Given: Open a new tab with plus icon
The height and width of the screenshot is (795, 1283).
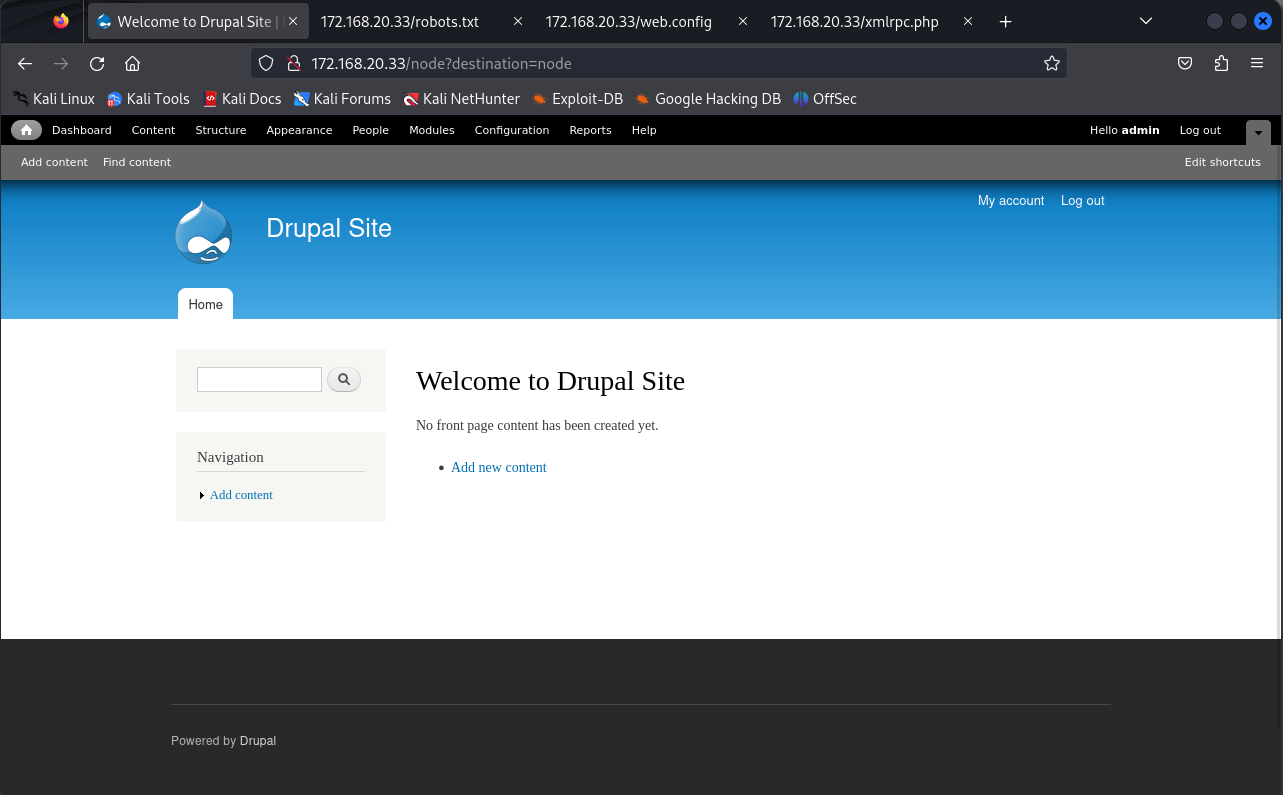Looking at the screenshot, I should (1006, 21).
